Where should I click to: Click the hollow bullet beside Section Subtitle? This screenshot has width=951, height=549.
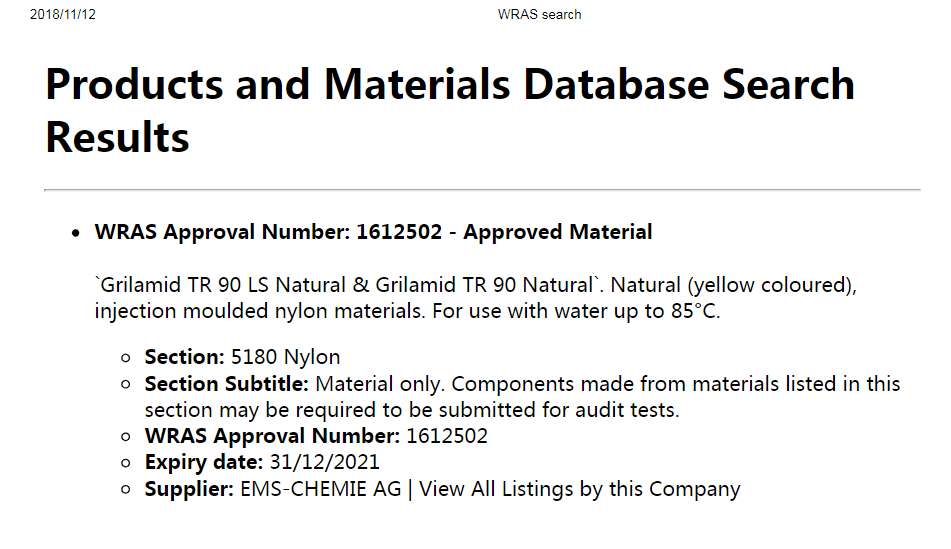126,385
